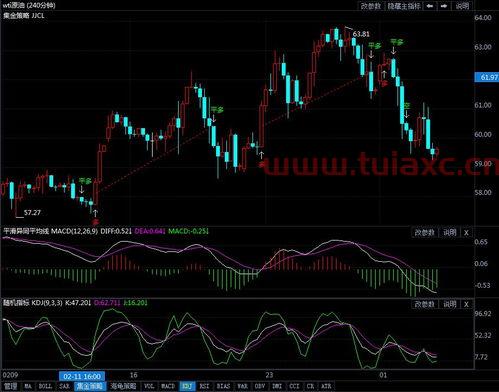The width and height of the screenshot is (499, 392).
Task: Close the KDJ indicator panel
Action: [x=466, y=304]
